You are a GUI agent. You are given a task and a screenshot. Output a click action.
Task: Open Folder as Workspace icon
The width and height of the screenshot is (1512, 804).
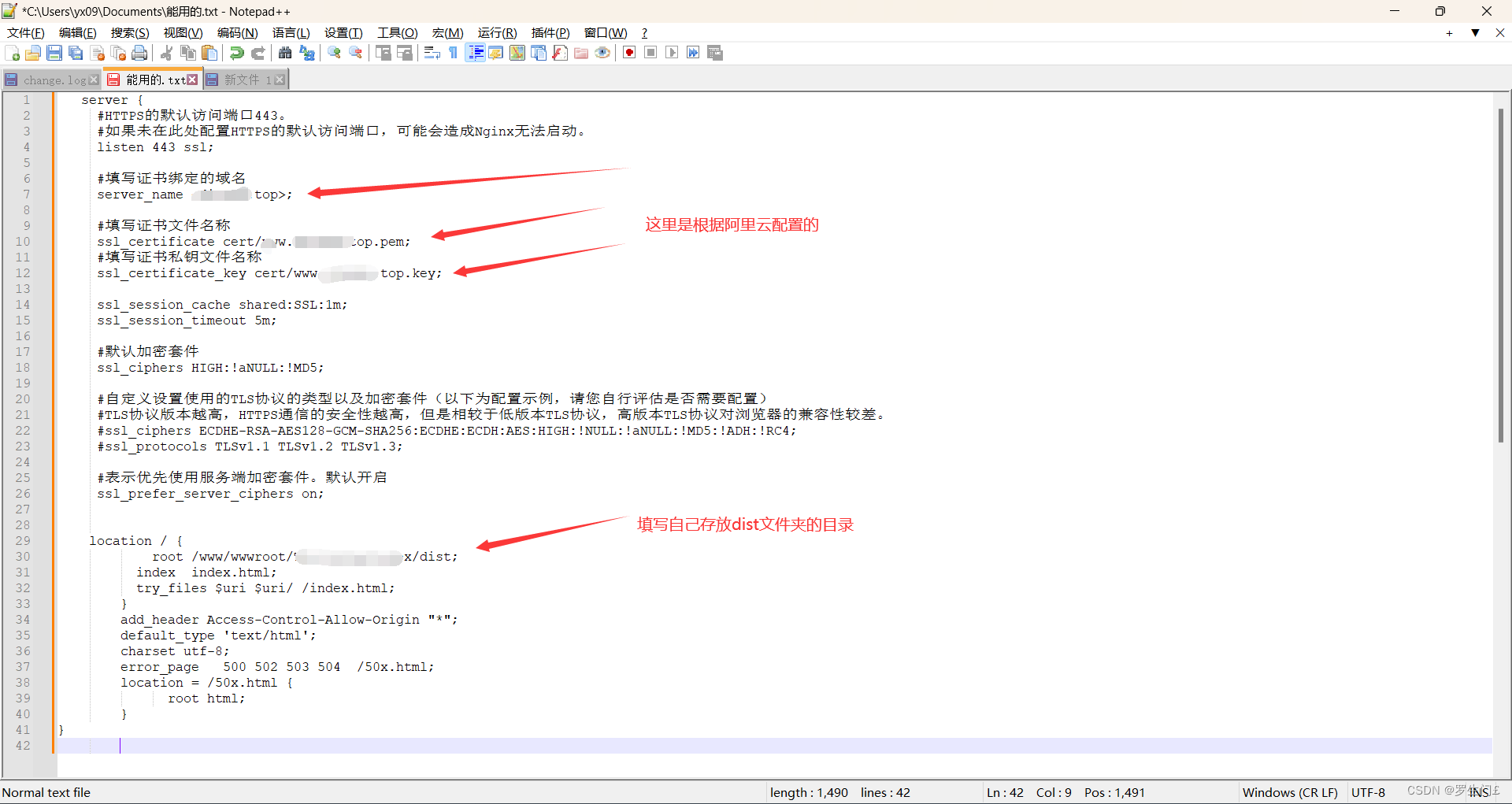581,53
